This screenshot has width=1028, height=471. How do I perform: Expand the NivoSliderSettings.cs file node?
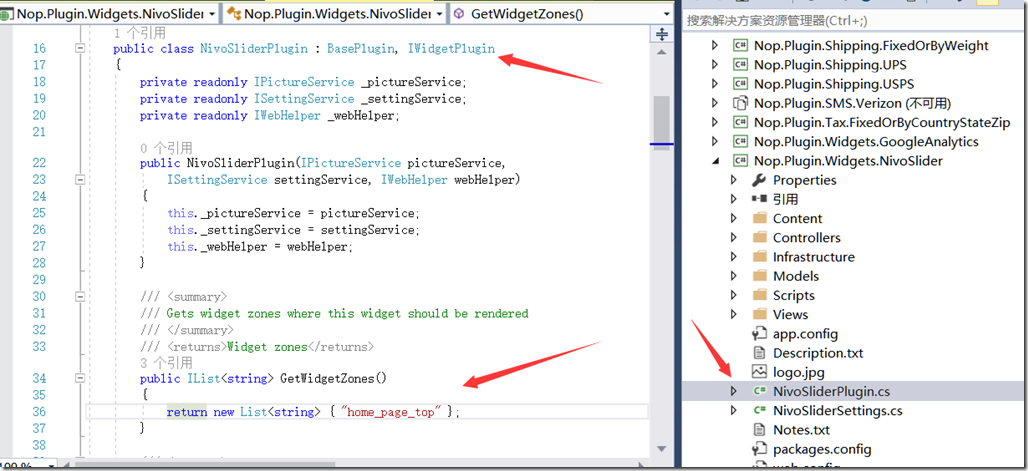pos(734,411)
